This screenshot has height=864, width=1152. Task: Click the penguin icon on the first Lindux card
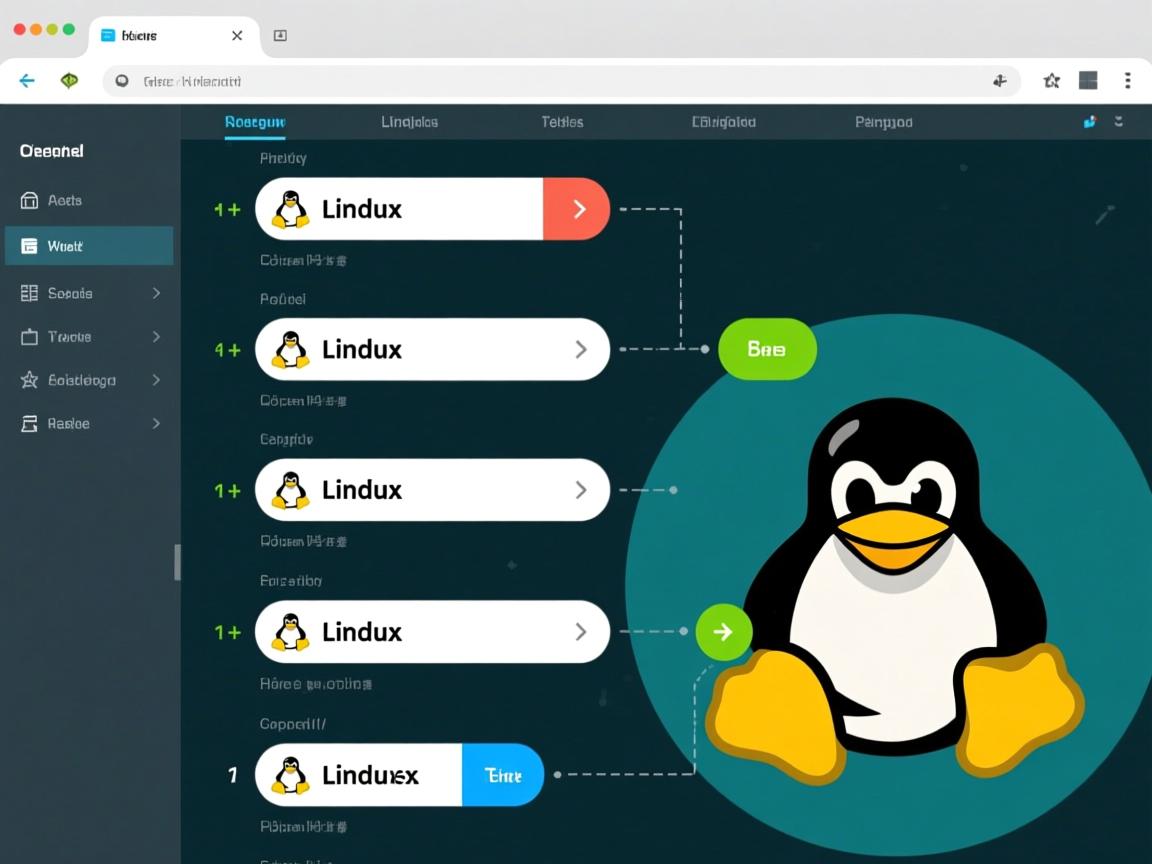pyautogui.click(x=291, y=208)
